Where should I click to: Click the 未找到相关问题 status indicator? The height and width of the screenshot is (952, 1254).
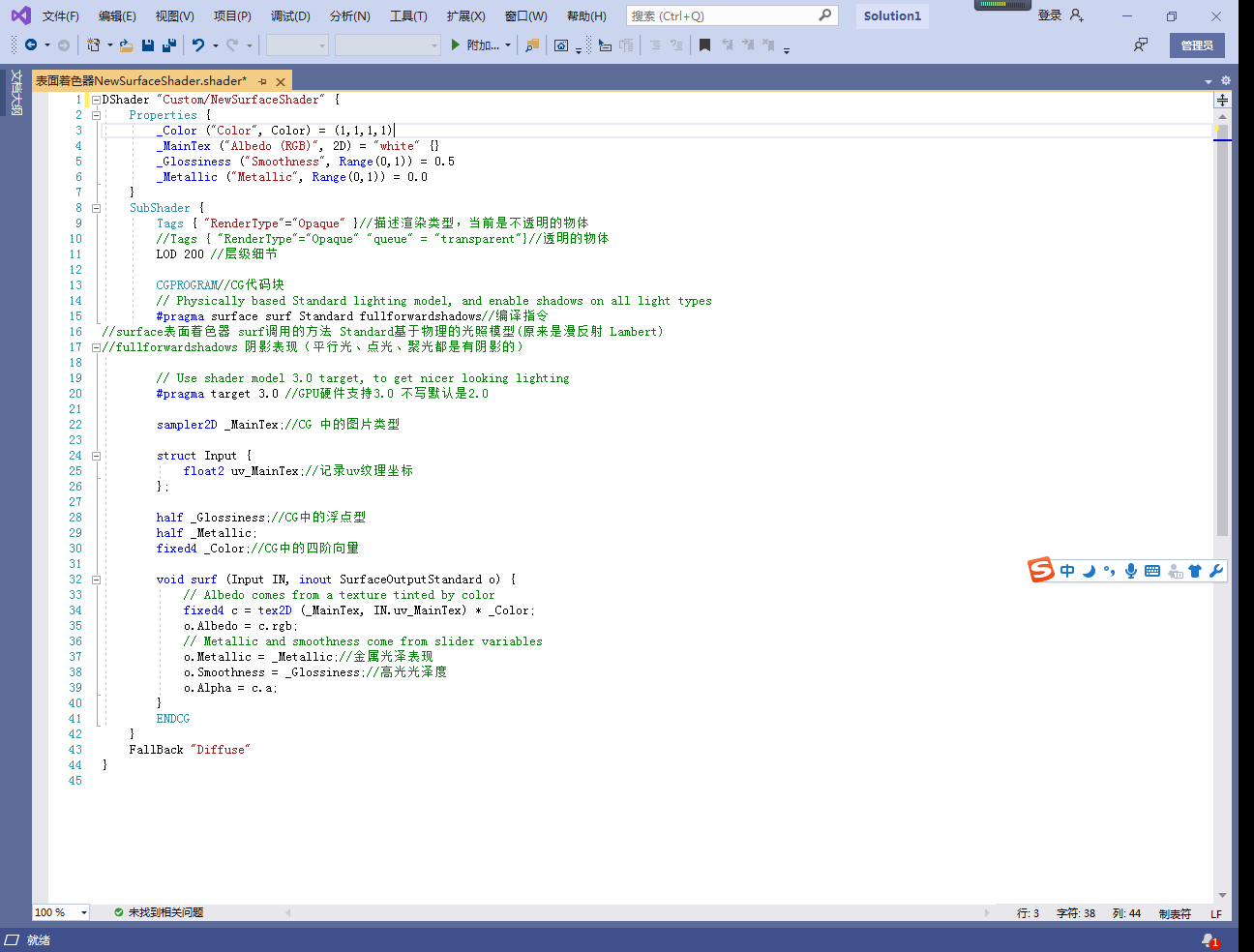(159, 912)
